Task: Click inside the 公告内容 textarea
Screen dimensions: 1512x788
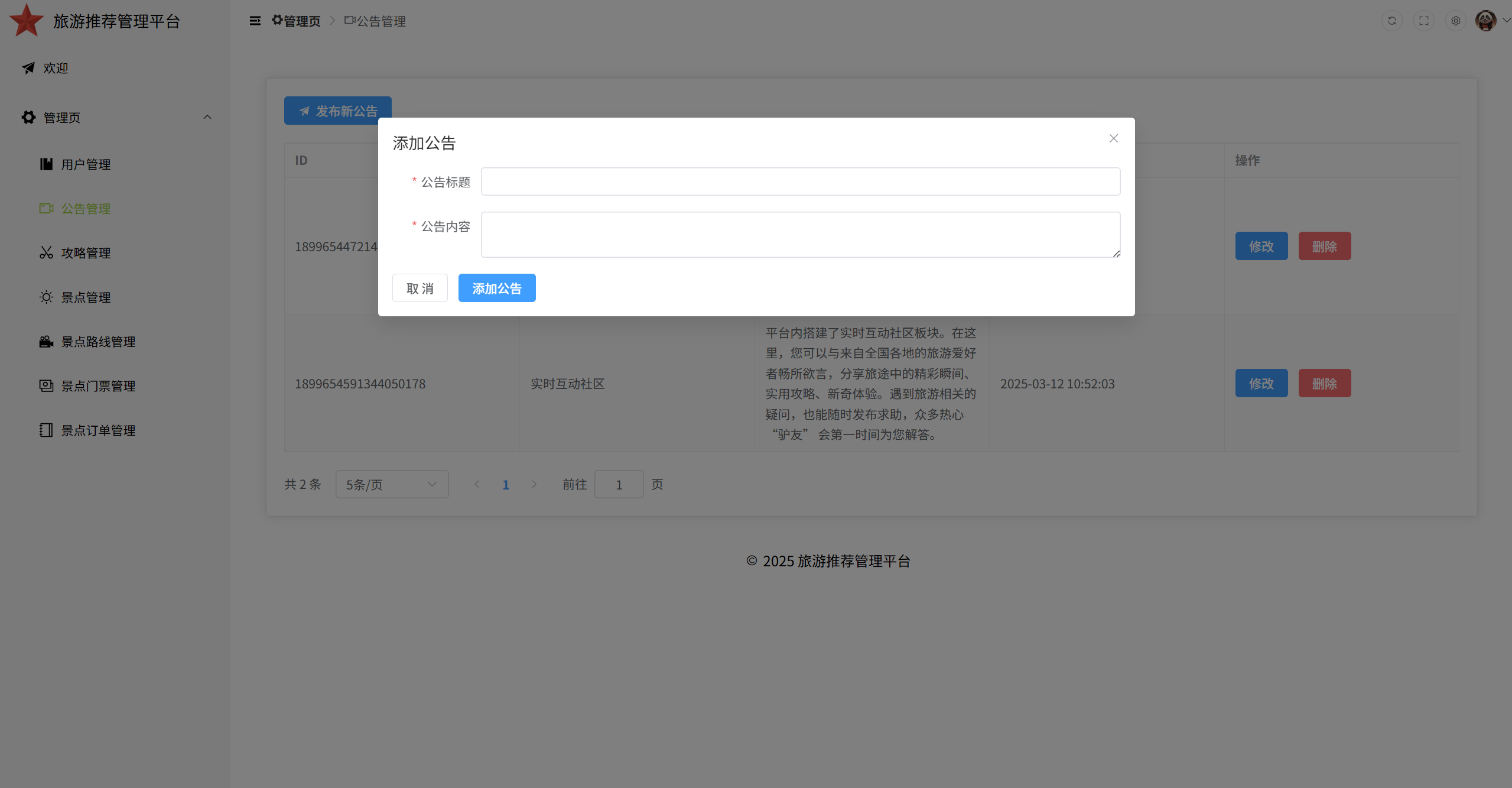Action: 800,235
